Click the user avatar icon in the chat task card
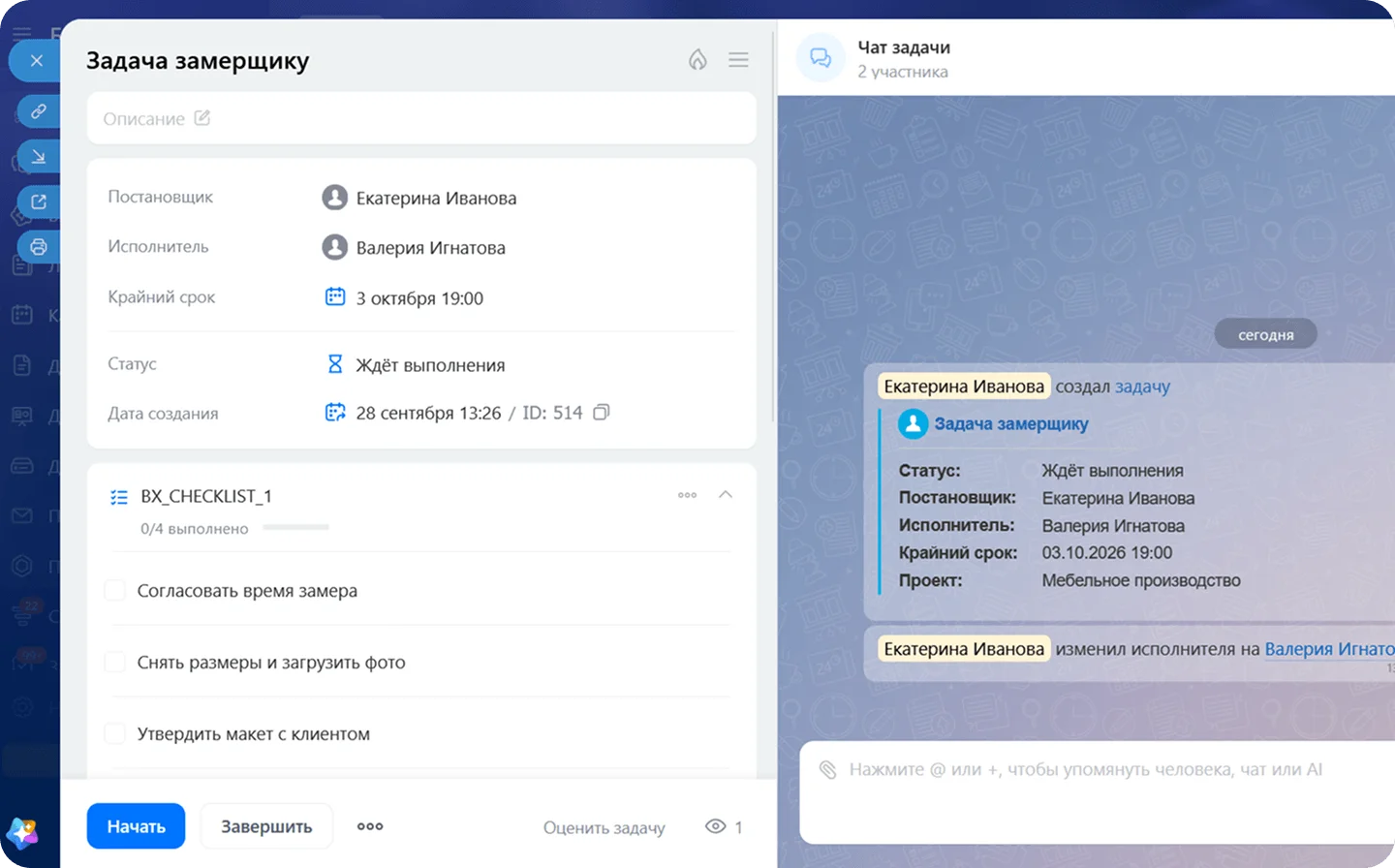1395x868 pixels. click(x=913, y=423)
